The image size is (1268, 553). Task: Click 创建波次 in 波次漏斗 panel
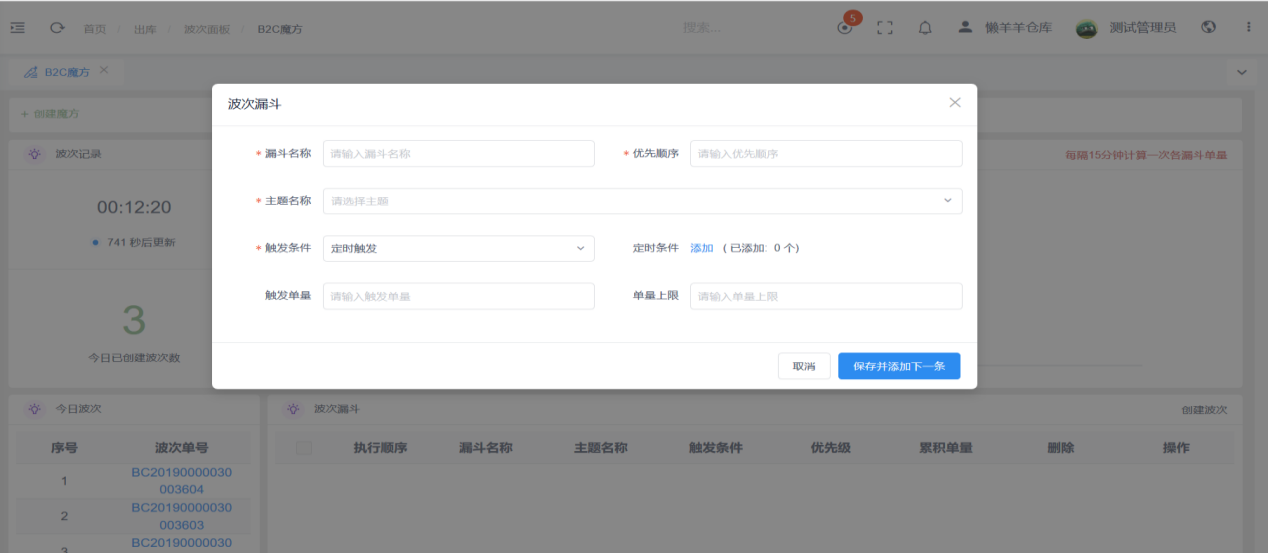tap(1204, 410)
